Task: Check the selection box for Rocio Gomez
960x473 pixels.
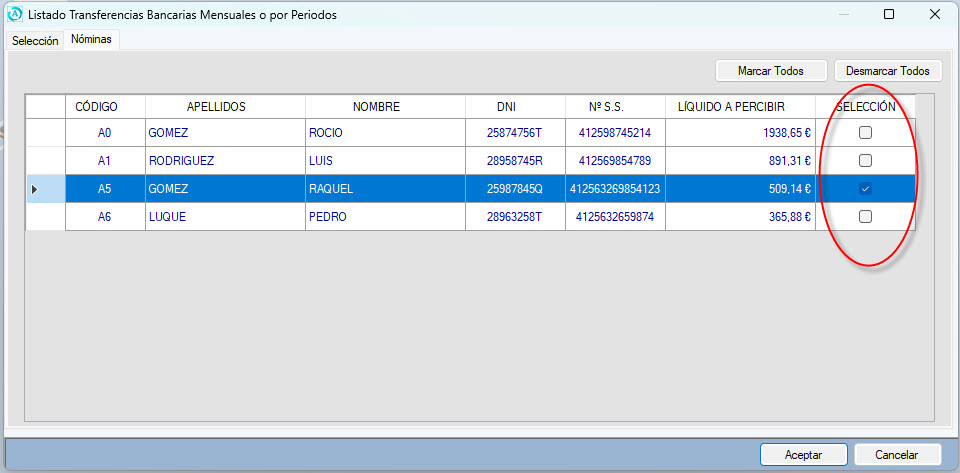Action: point(866,133)
